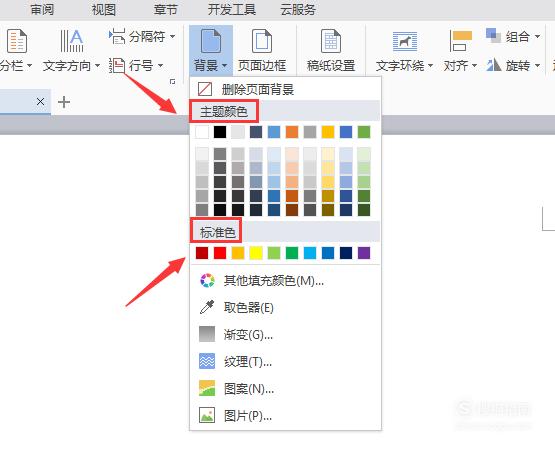
Task: Expand the 组合 dropdown arrow
Action: tap(537, 36)
